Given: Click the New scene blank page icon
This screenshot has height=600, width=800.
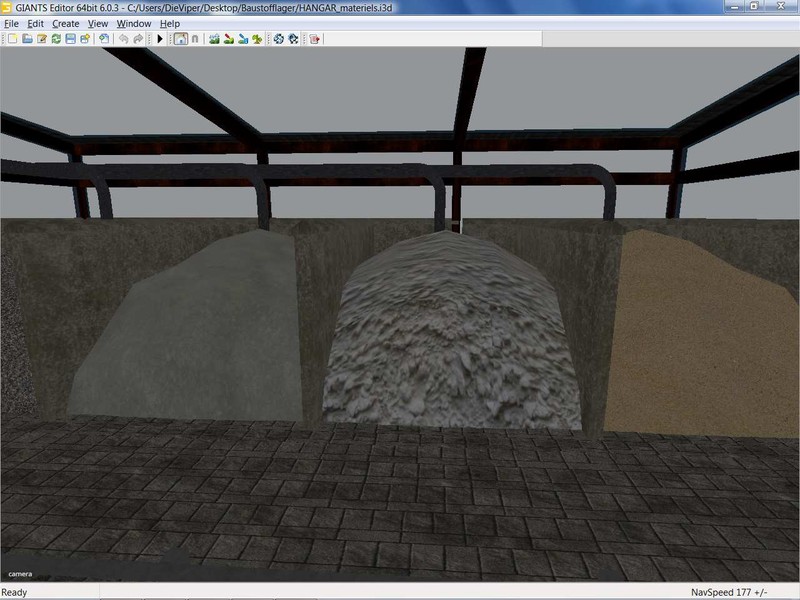Looking at the screenshot, I should [13, 39].
